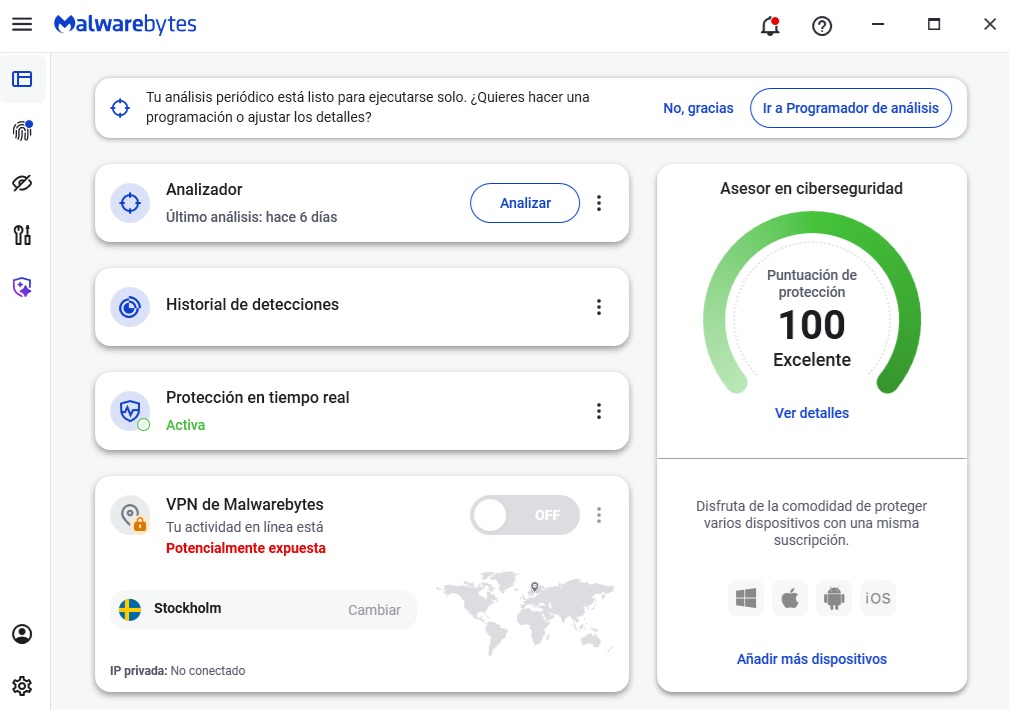This screenshot has width=1009, height=710.
Task: Select the Dashboard icon in the sidebar
Action: [22, 80]
